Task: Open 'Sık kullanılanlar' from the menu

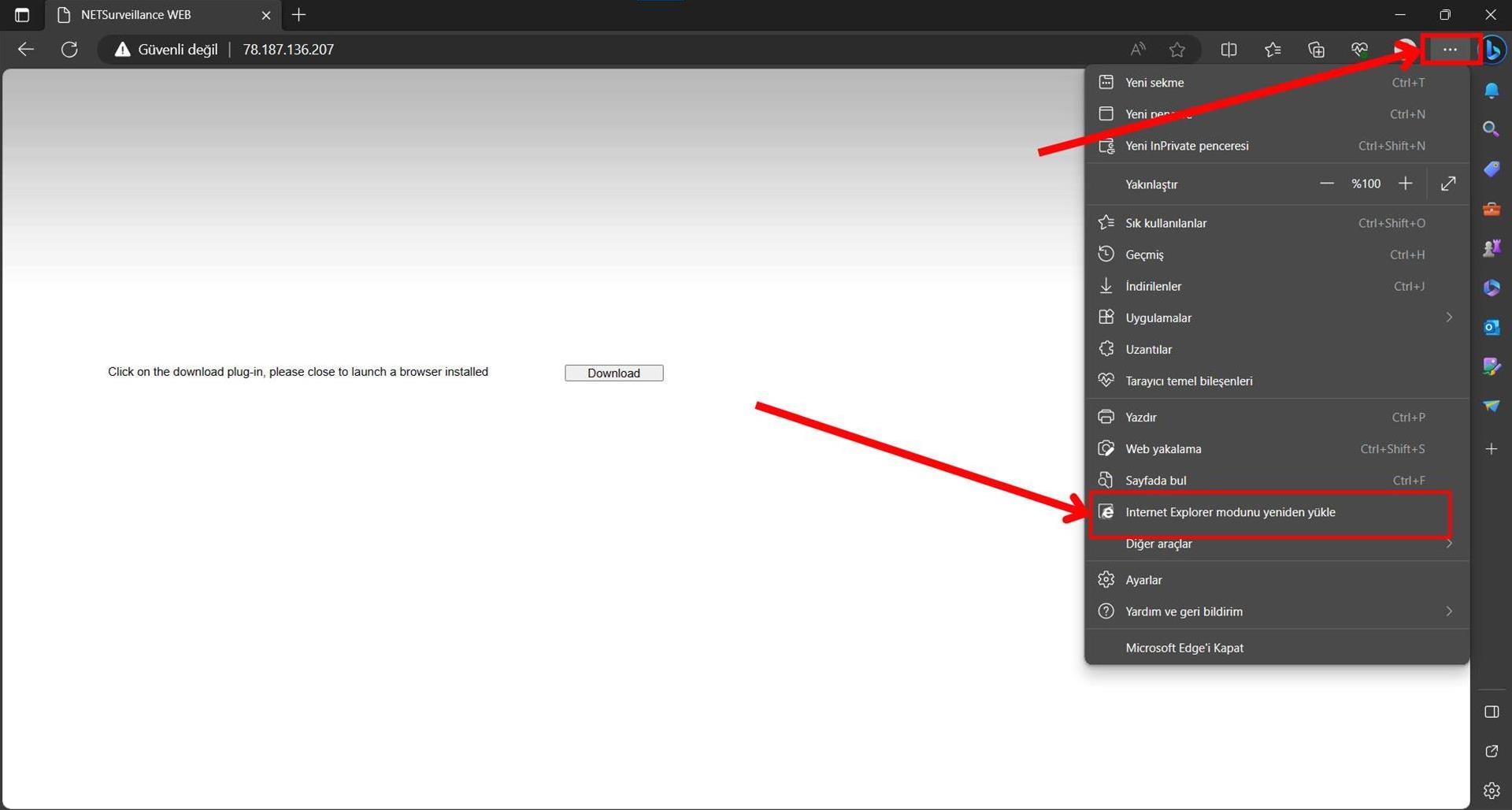Action: [1277, 223]
